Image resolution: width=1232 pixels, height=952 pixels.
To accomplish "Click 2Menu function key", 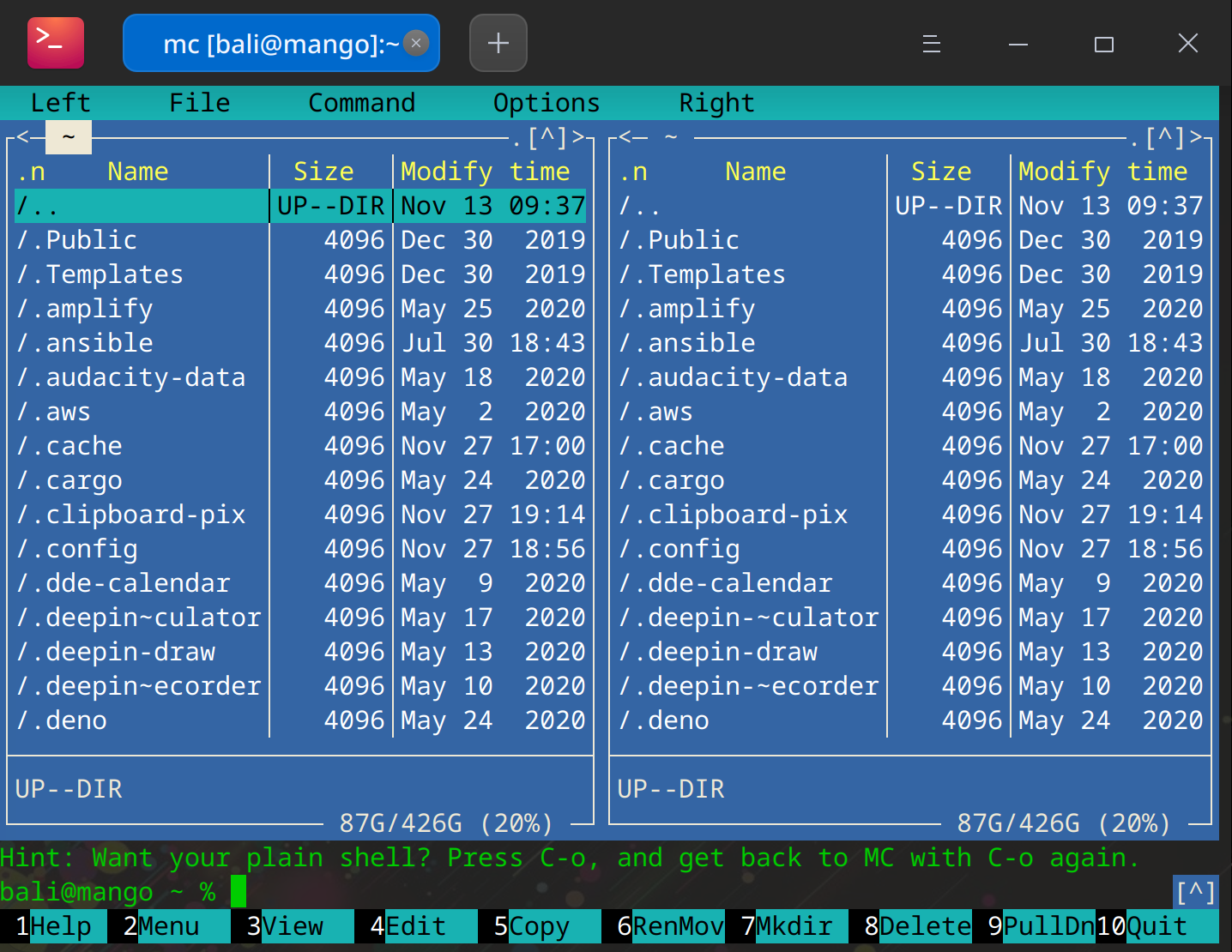I will (x=169, y=926).
